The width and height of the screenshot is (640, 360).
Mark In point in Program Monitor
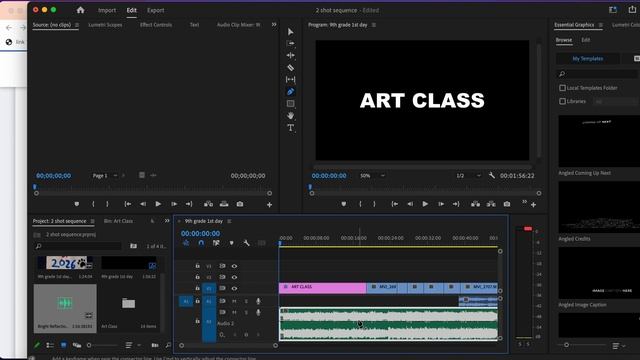360,204
